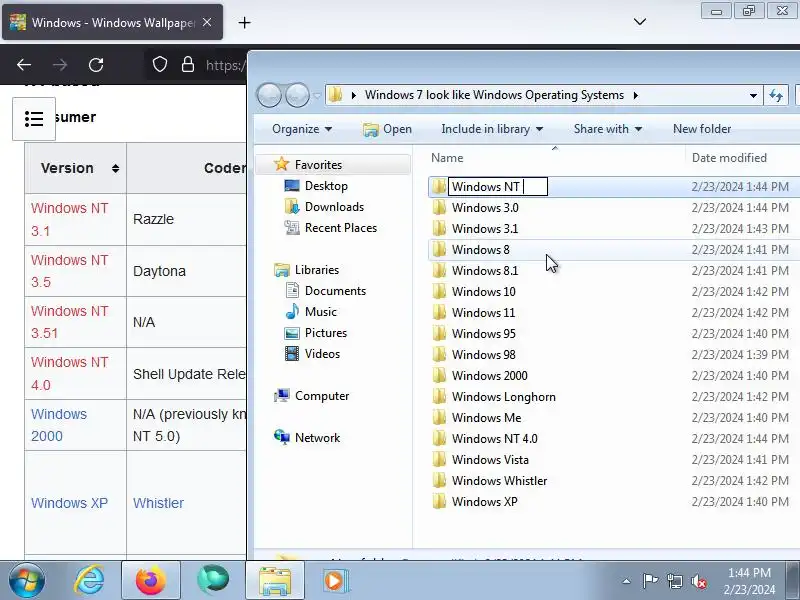Expand arrow after Windows 7 look like path
Viewport: 800px width, 600px height.
[x=636, y=95]
